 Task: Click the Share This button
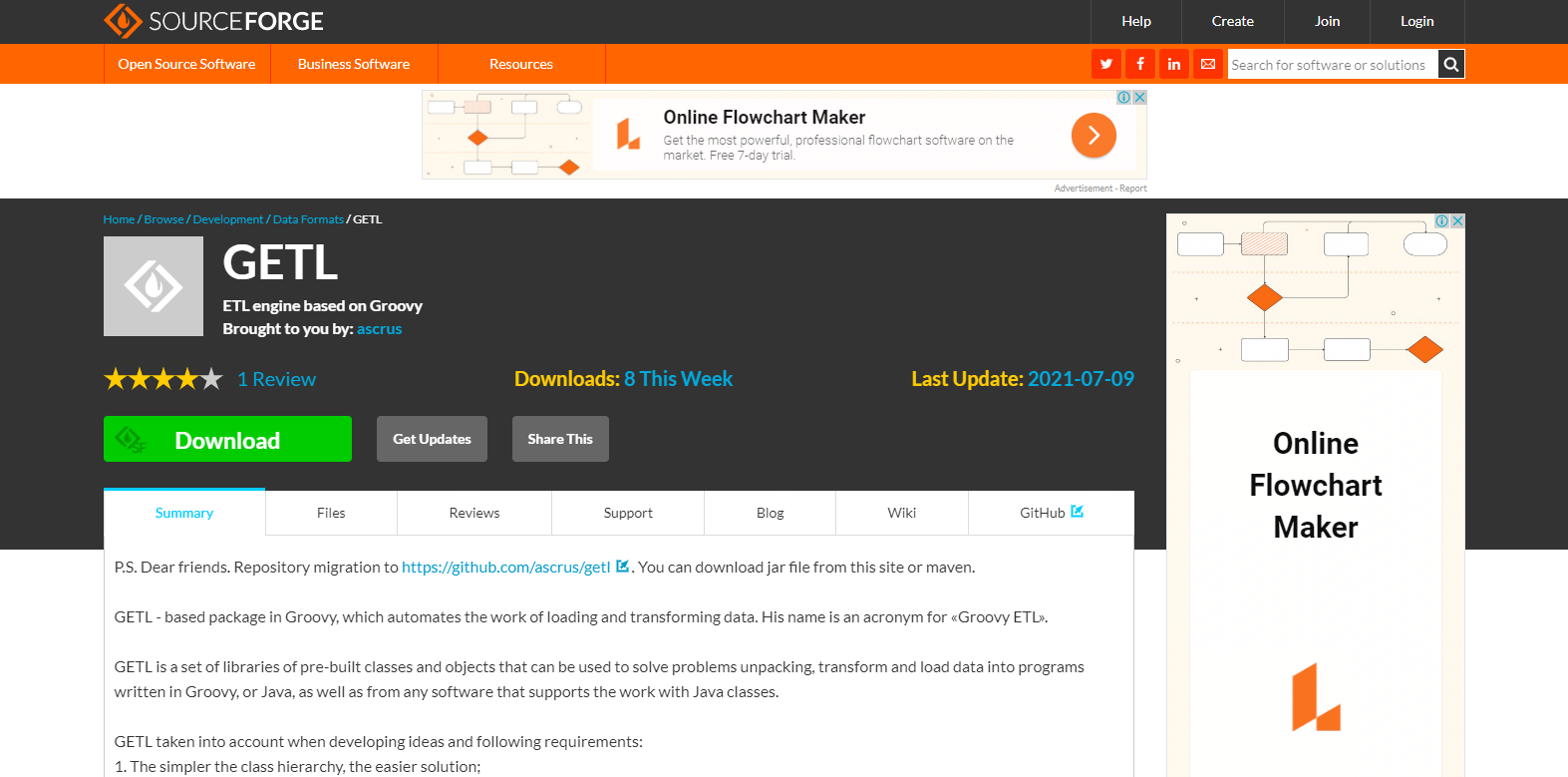click(x=560, y=439)
